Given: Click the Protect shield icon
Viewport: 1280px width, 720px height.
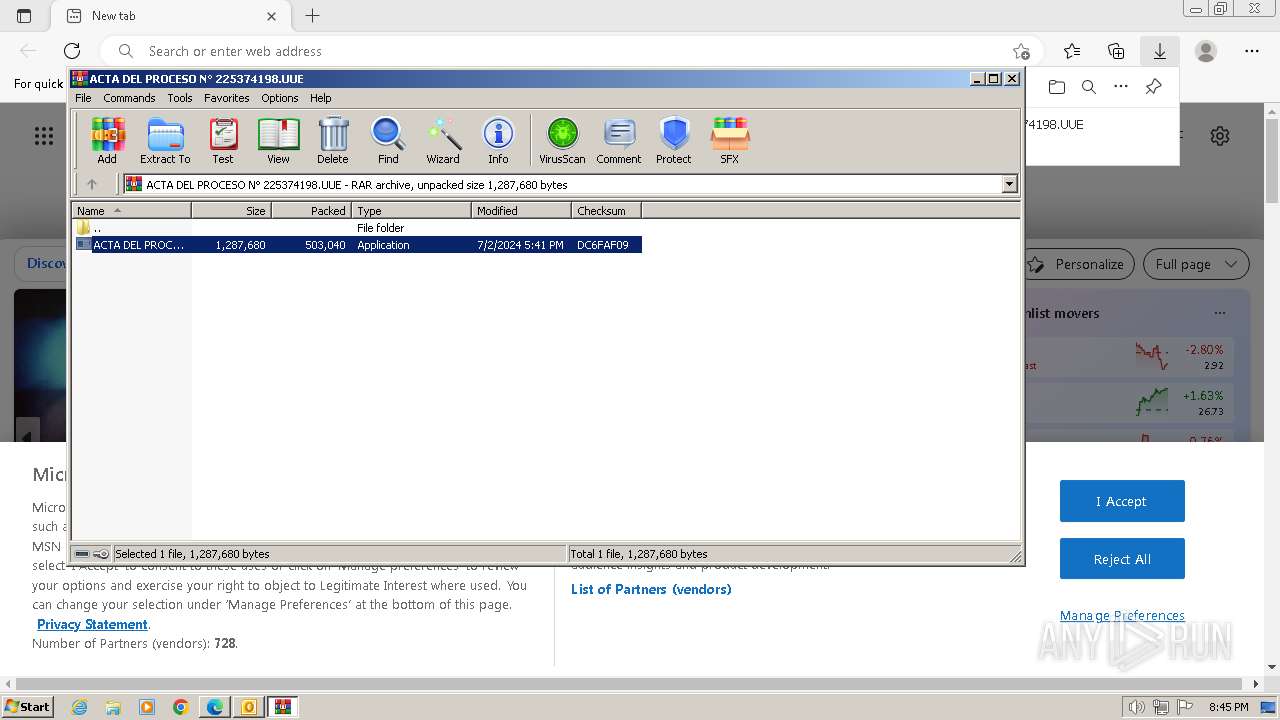Looking at the screenshot, I should click(674, 140).
